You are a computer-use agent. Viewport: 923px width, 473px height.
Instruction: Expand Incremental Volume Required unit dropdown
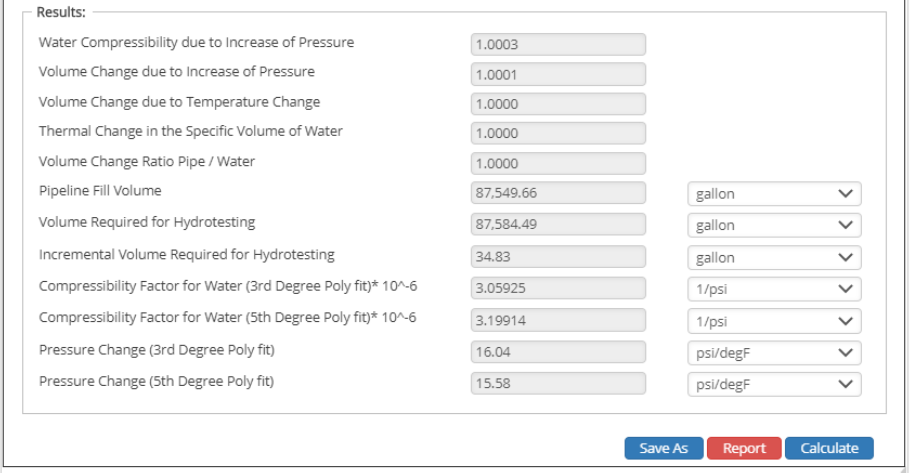774,257
